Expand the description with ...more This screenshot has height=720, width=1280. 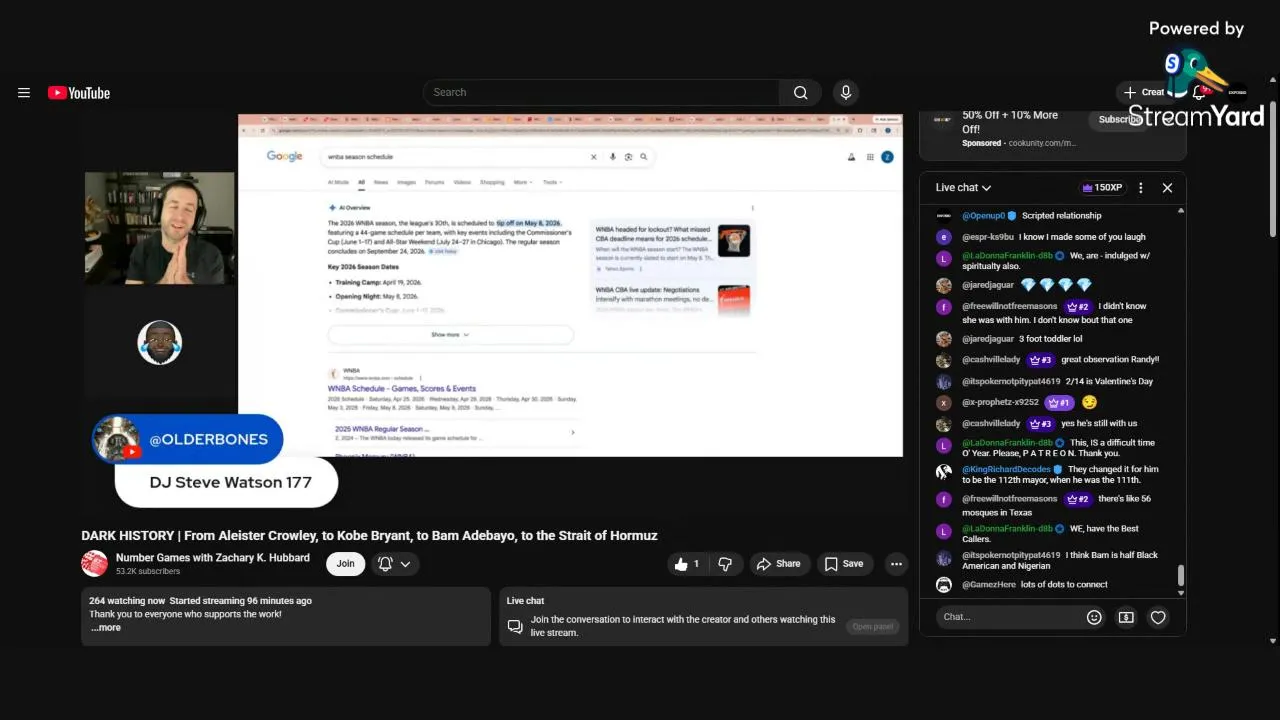(x=105, y=628)
